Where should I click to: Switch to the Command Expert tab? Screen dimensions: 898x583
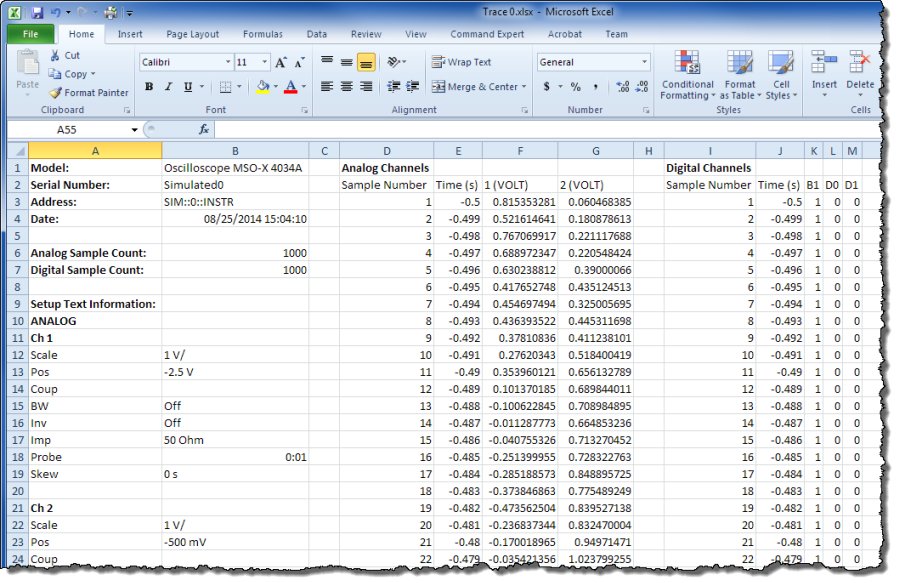[x=487, y=34]
